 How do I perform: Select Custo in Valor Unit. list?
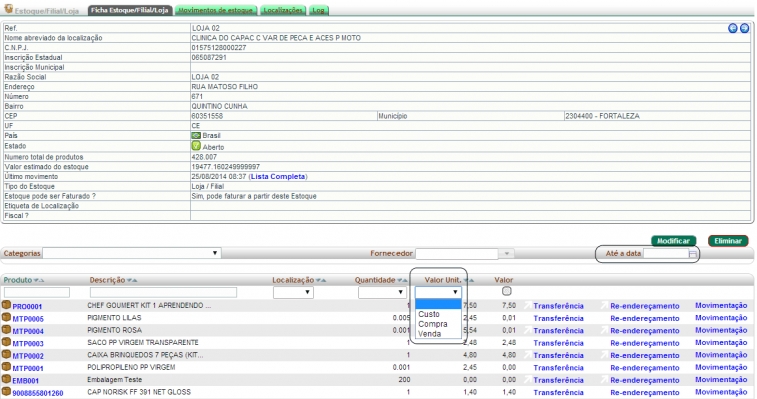(x=429, y=314)
